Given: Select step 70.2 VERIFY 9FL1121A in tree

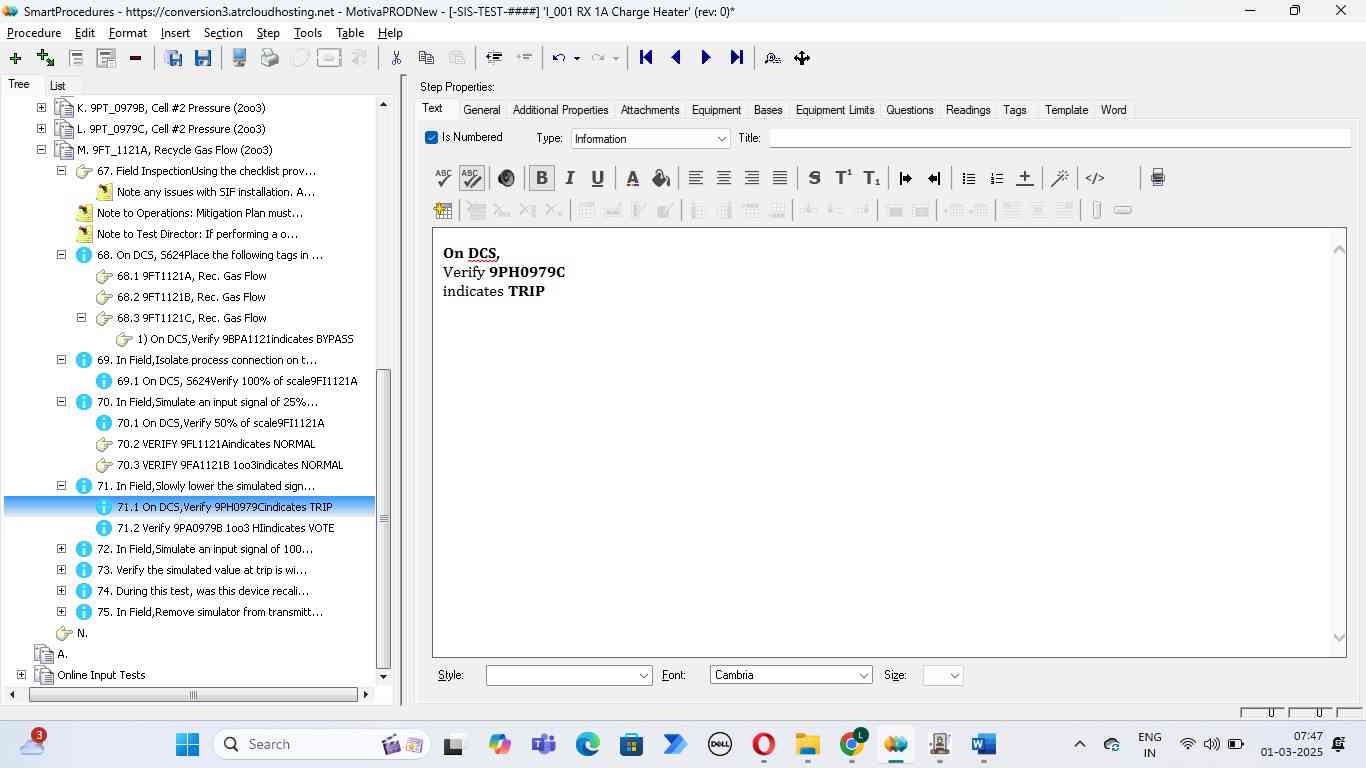Looking at the screenshot, I should point(216,444).
